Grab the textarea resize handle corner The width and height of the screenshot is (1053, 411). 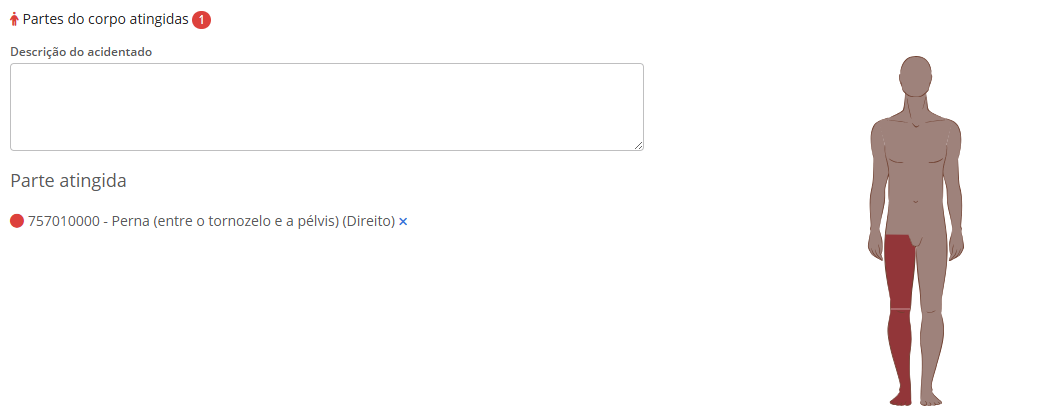coord(638,145)
